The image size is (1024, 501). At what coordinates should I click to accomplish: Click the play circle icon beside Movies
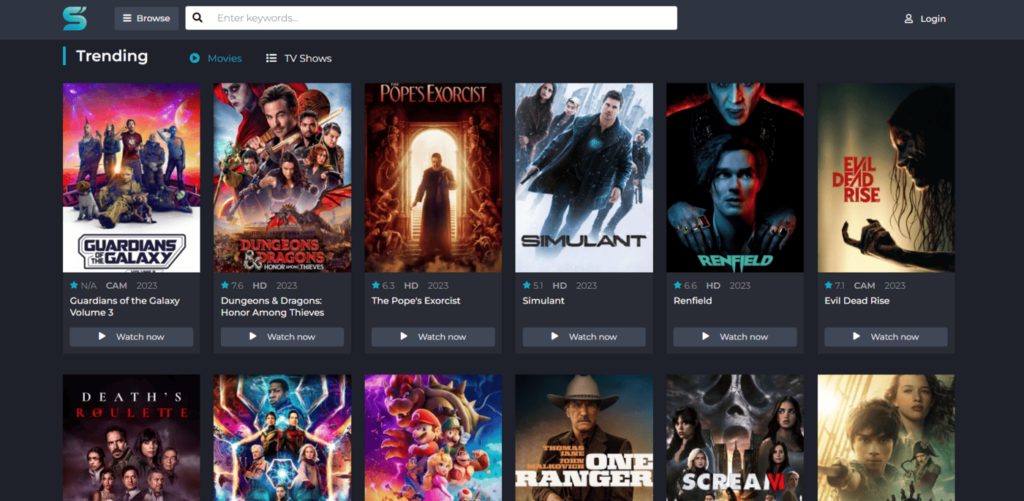coord(195,58)
